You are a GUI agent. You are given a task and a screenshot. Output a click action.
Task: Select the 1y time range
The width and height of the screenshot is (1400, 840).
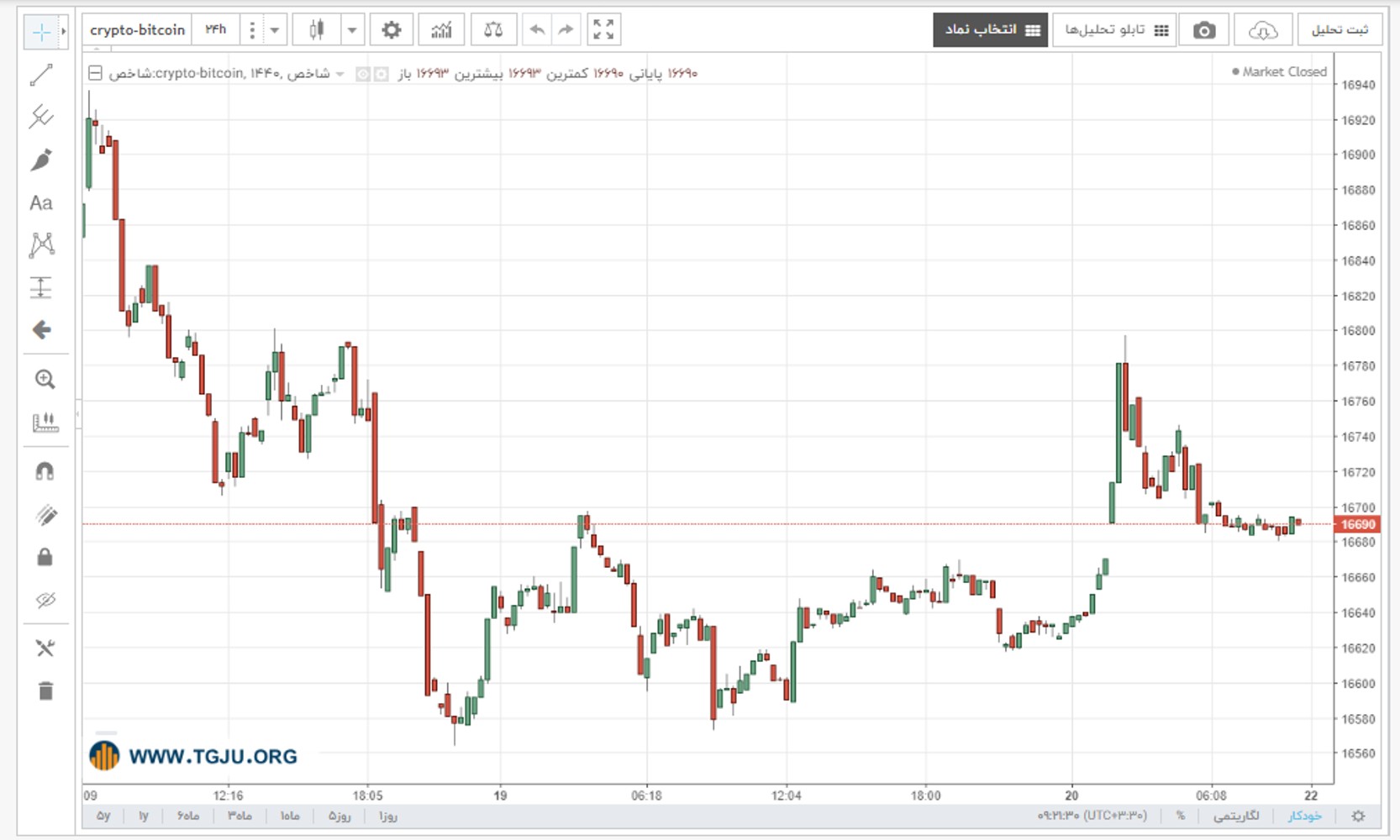tap(144, 816)
